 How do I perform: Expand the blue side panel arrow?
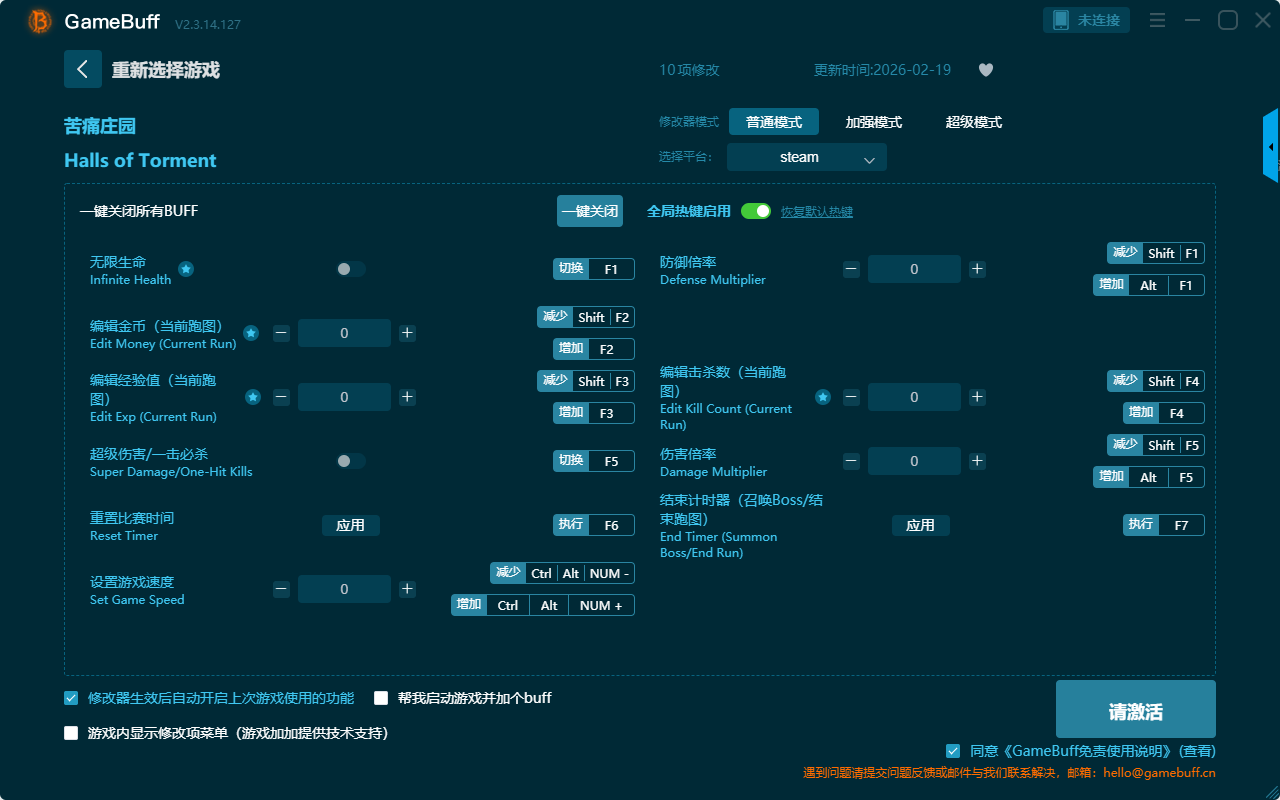tap(1271, 147)
